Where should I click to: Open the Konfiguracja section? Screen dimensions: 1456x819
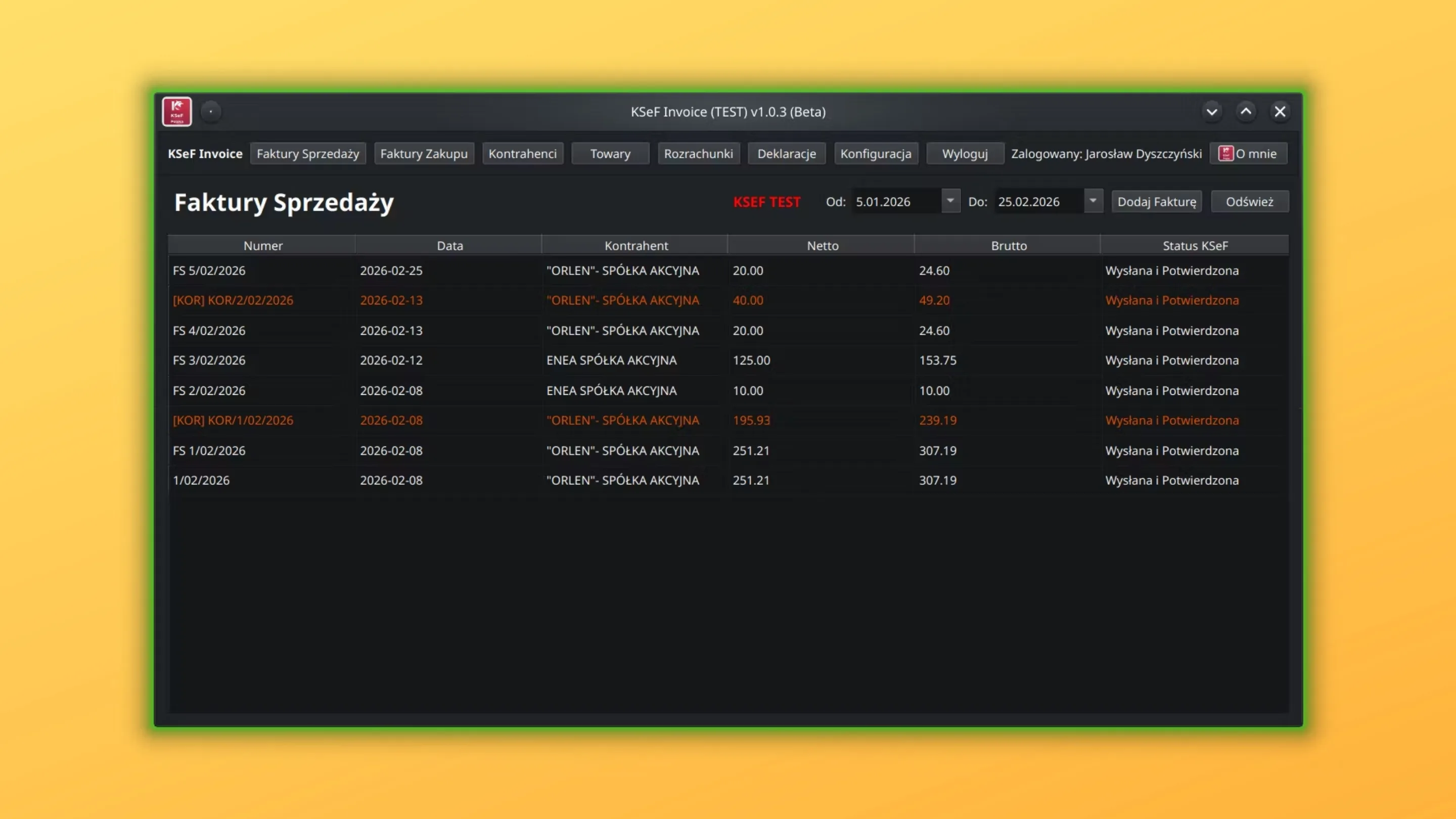click(x=876, y=153)
